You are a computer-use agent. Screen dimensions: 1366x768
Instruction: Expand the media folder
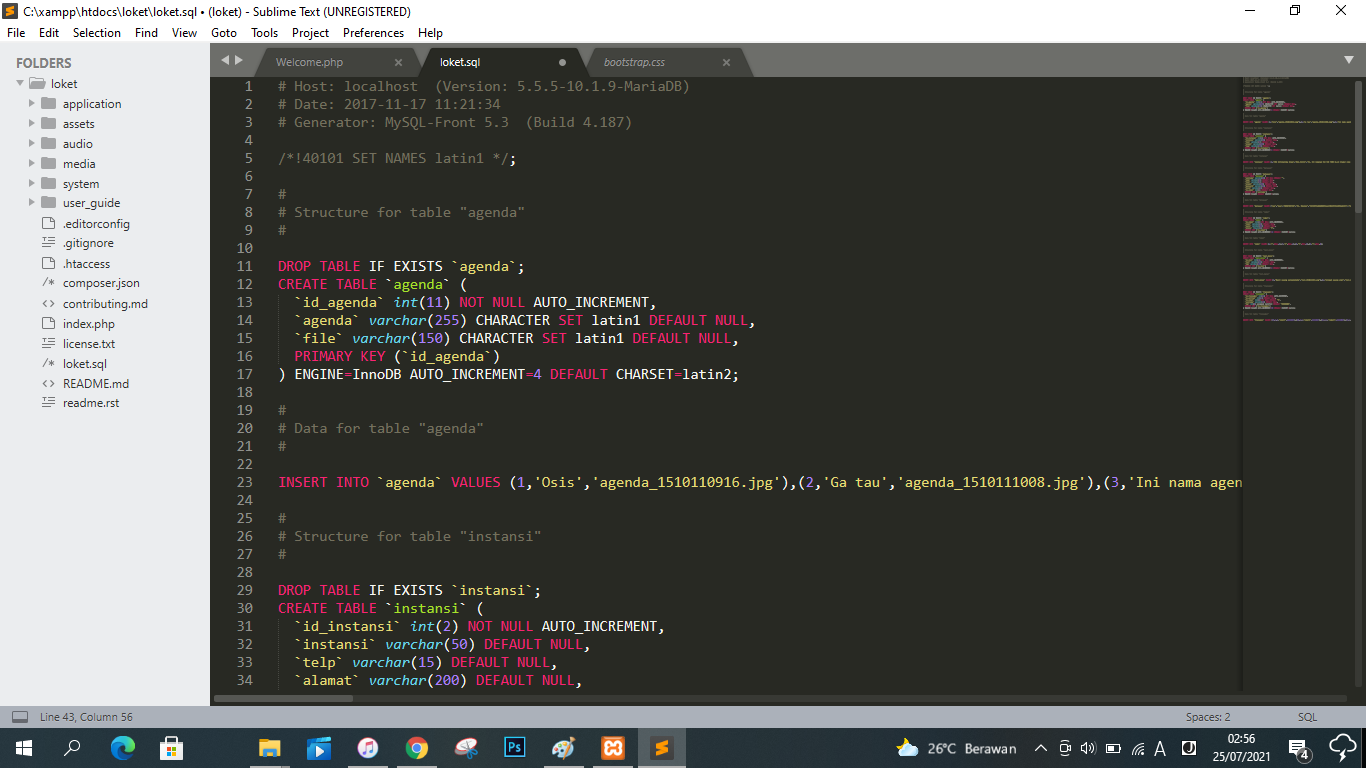[32, 164]
